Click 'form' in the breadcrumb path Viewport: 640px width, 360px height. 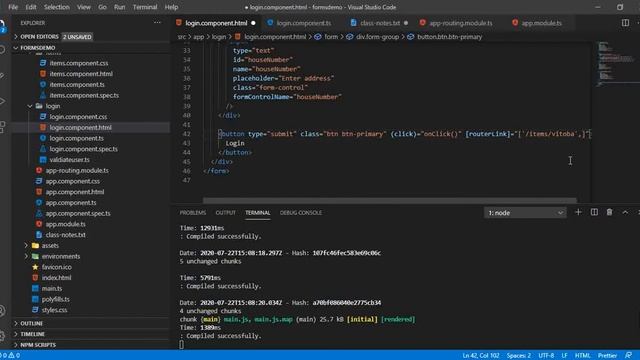tap(331, 37)
